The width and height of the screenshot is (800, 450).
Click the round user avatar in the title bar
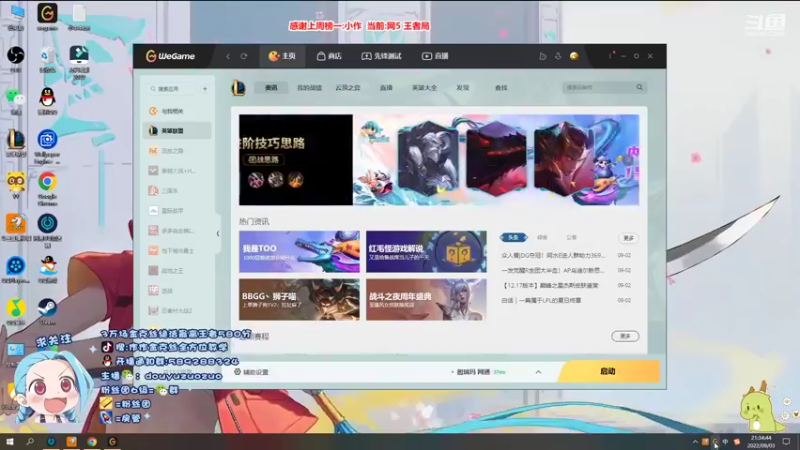click(574, 56)
